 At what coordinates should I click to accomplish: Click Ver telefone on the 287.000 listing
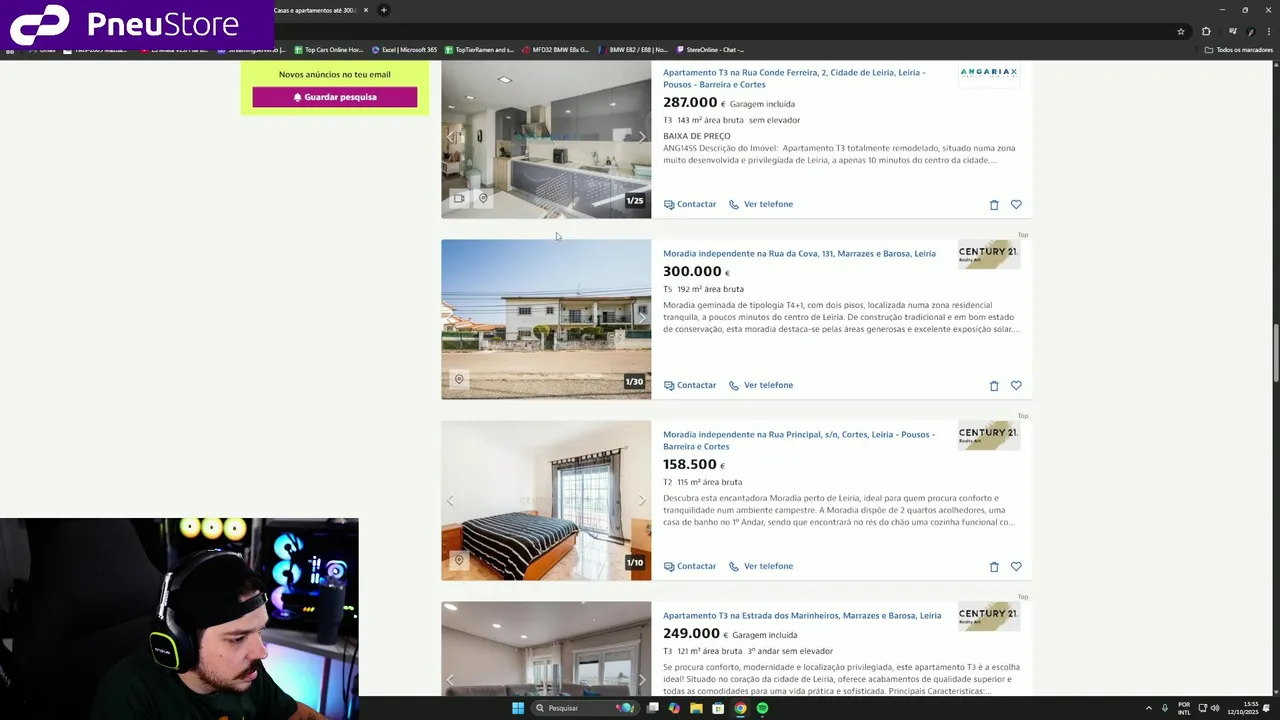pyautogui.click(x=761, y=204)
